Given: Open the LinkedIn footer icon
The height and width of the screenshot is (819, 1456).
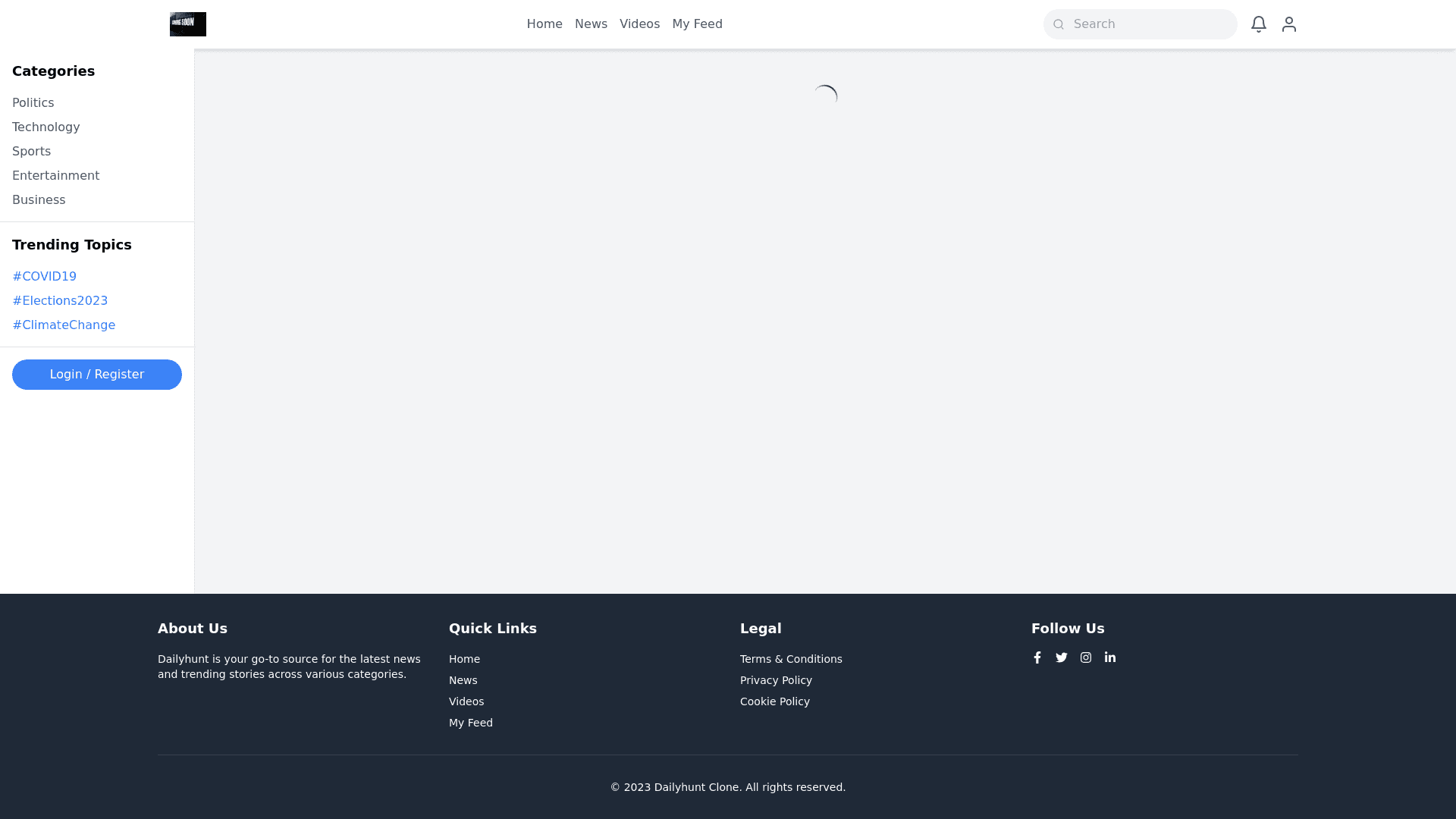Looking at the screenshot, I should (x=1109, y=657).
